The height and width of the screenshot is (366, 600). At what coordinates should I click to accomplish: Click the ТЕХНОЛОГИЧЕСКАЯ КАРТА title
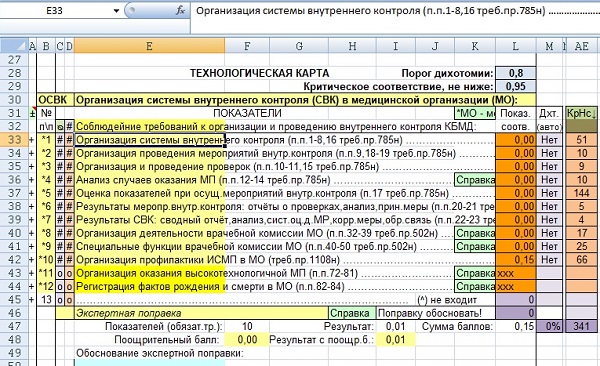click(x=259, y=73)
